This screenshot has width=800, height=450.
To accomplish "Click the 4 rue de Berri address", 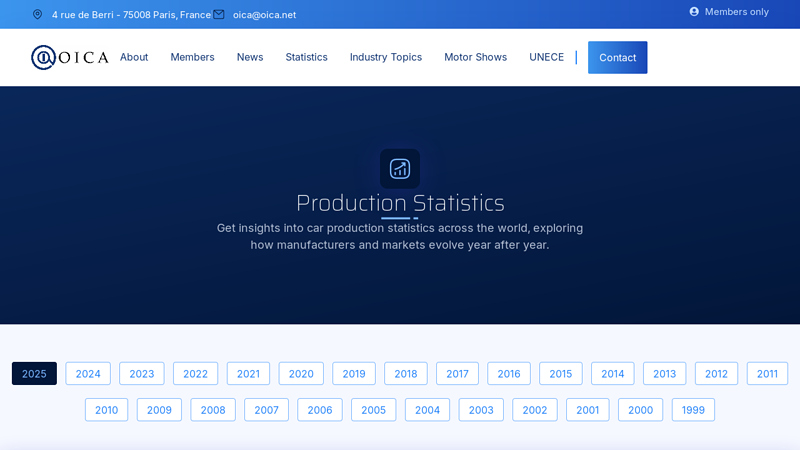I will [132, 15].
